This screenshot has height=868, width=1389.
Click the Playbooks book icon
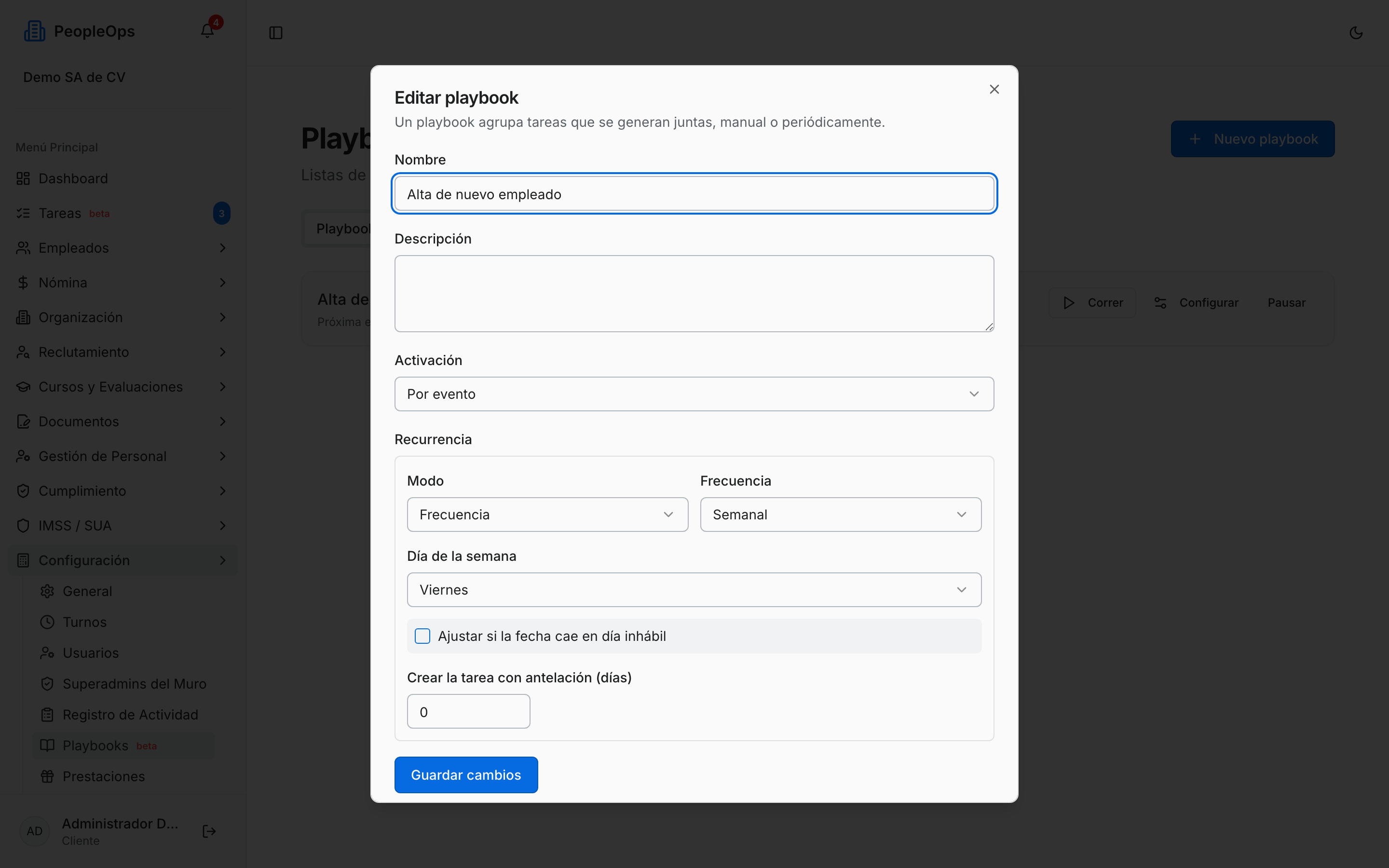(x=47, y=746)
